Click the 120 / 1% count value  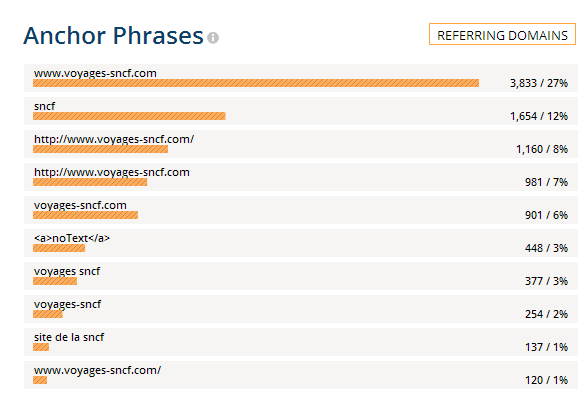tap(546, 380)
